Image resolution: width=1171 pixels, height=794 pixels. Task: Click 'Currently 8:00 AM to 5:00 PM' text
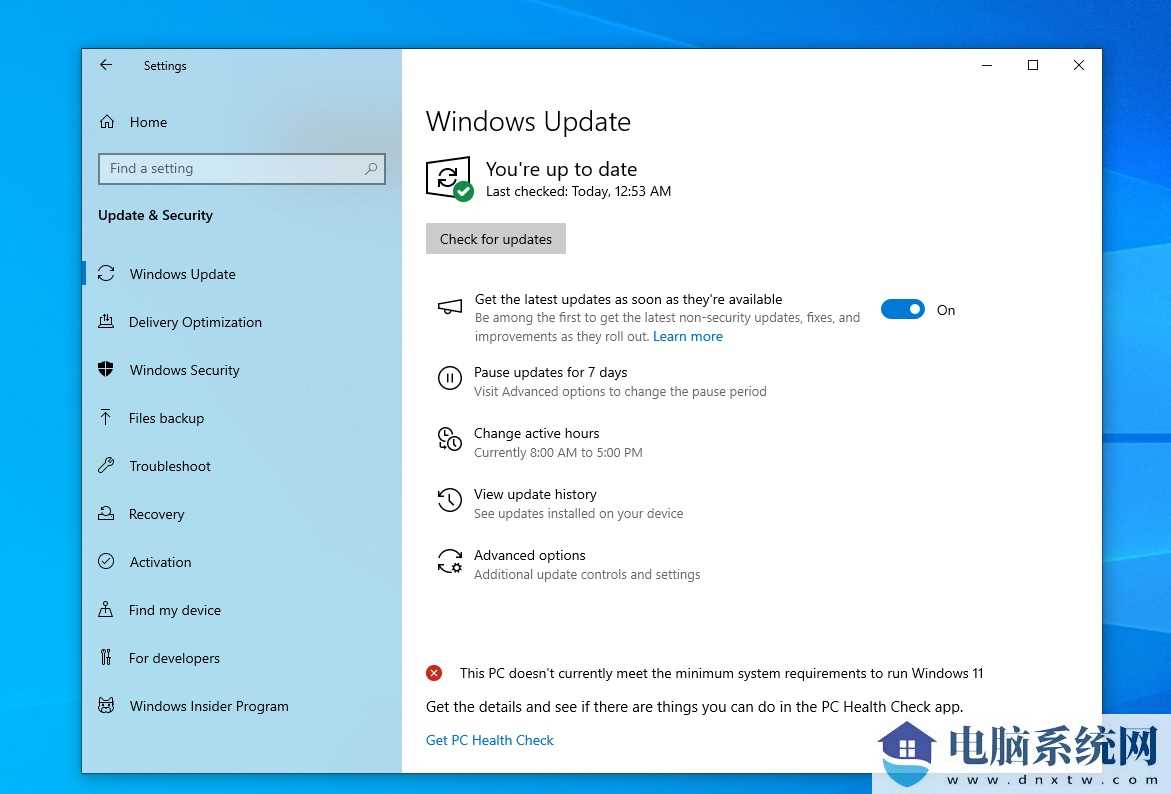558,453
